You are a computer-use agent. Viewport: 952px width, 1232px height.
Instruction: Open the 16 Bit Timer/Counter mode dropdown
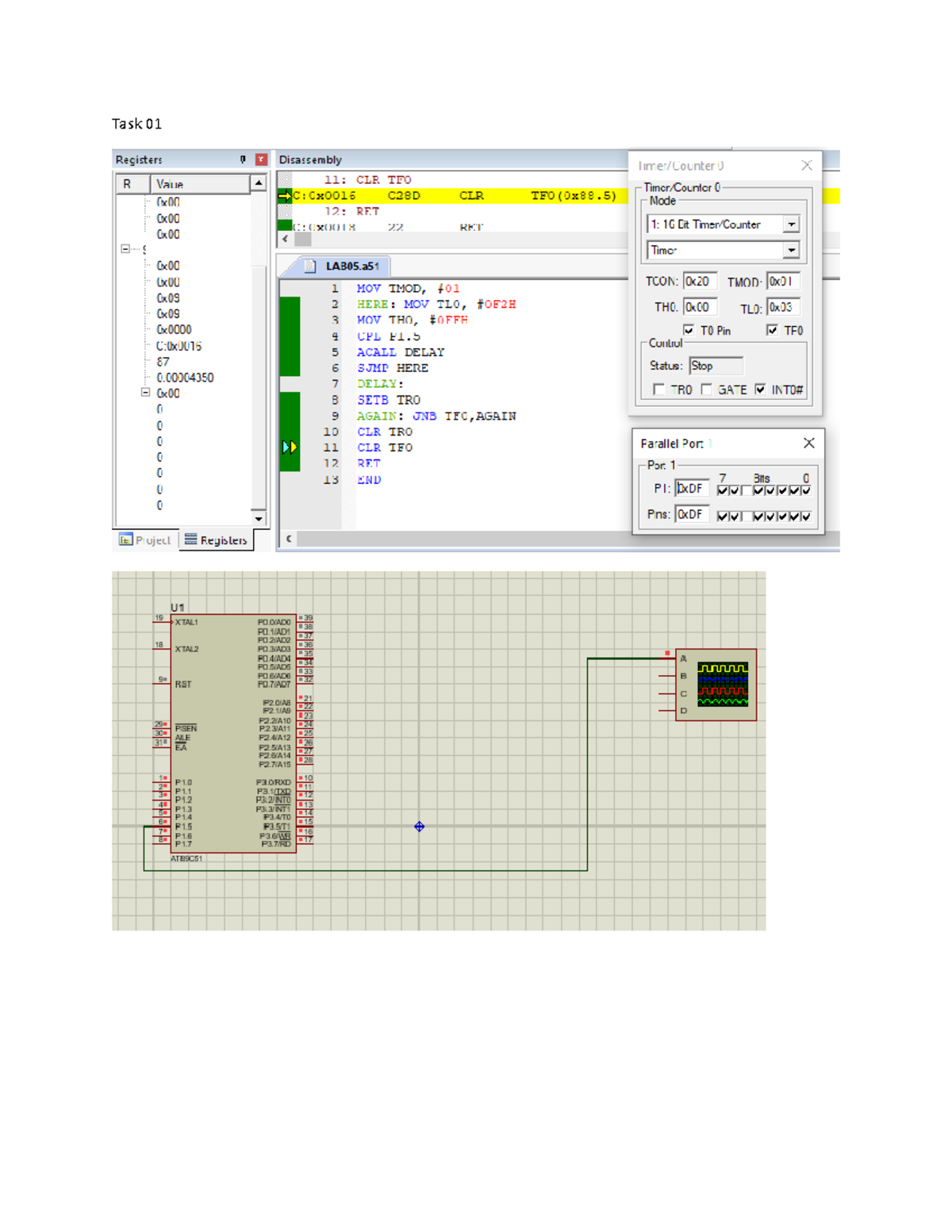(x=792, y=224)
